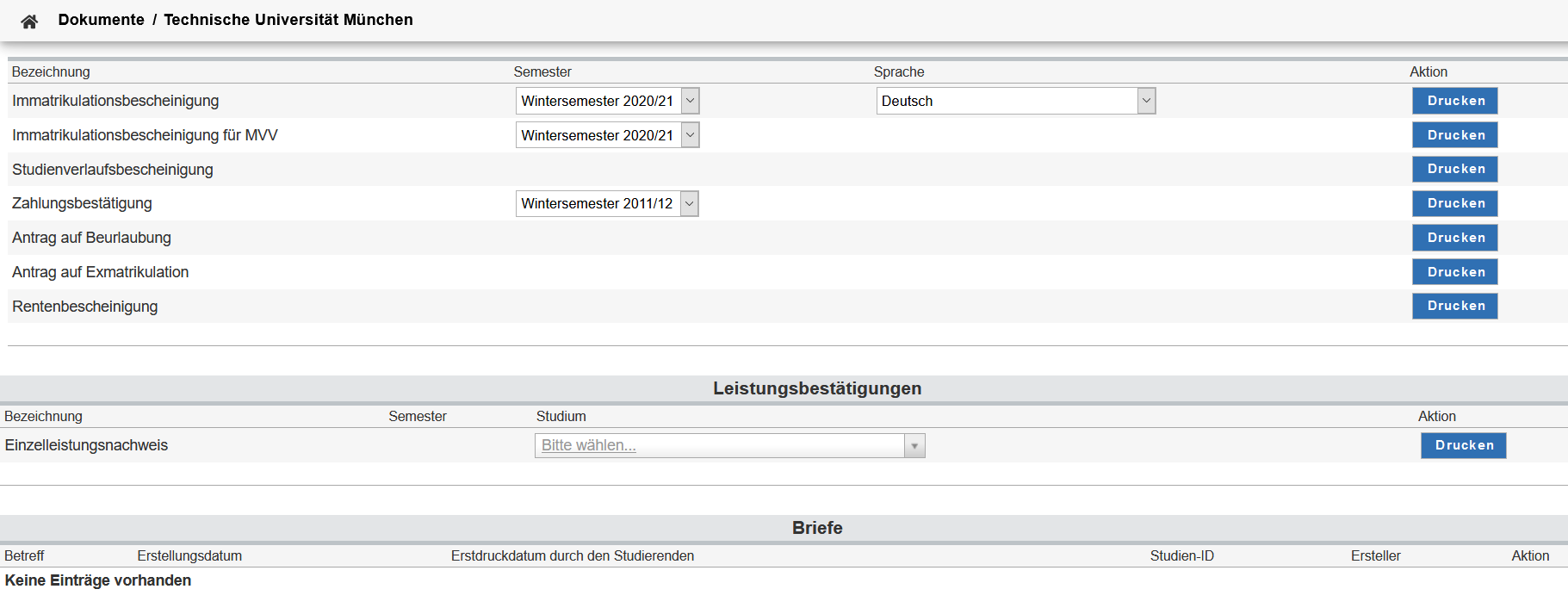Viewport: 1568px width, 614px height.
Task: Open semester dropdown for Immatrikulationsbescheinigung
Action: [x=607, y=101]
